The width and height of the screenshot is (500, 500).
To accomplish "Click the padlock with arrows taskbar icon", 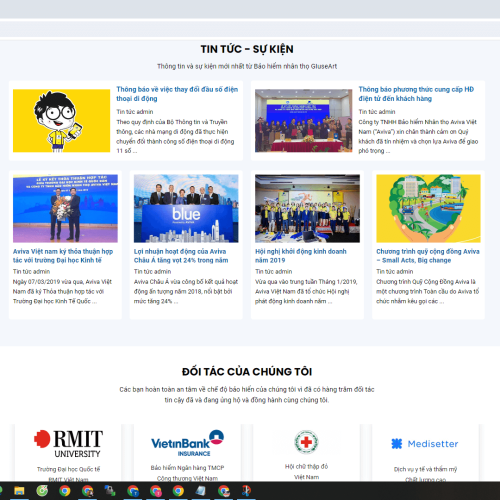I will point(110,491).
